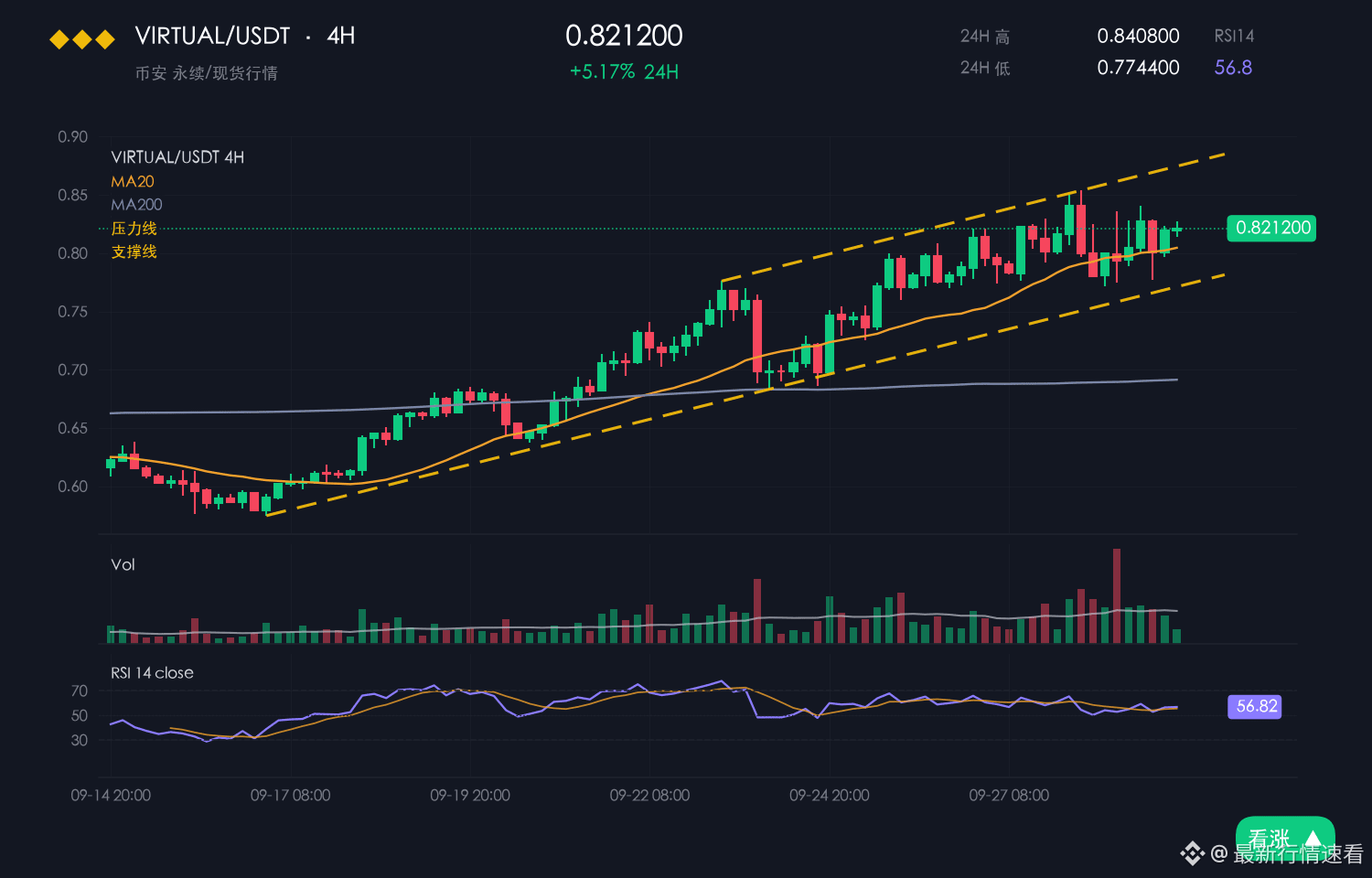Screen dimensions: 1372x878
Task: Click the green 0.821200 price tag
Action: (x=1271, y=228)
